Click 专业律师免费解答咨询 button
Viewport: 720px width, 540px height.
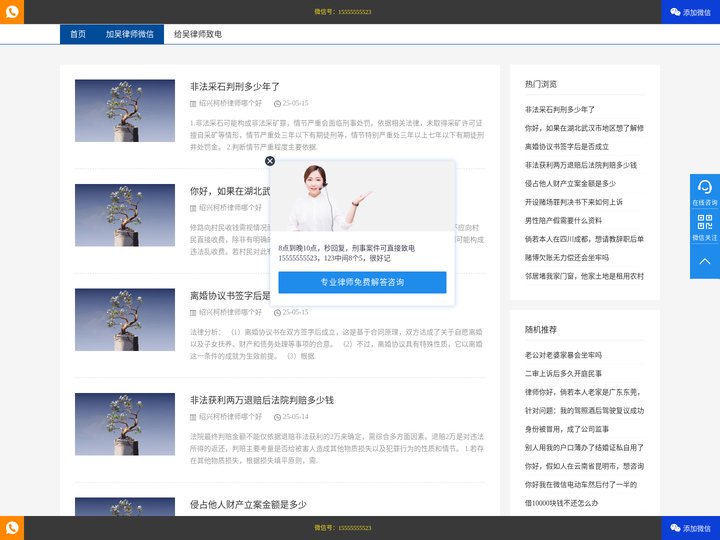(362, 282)
